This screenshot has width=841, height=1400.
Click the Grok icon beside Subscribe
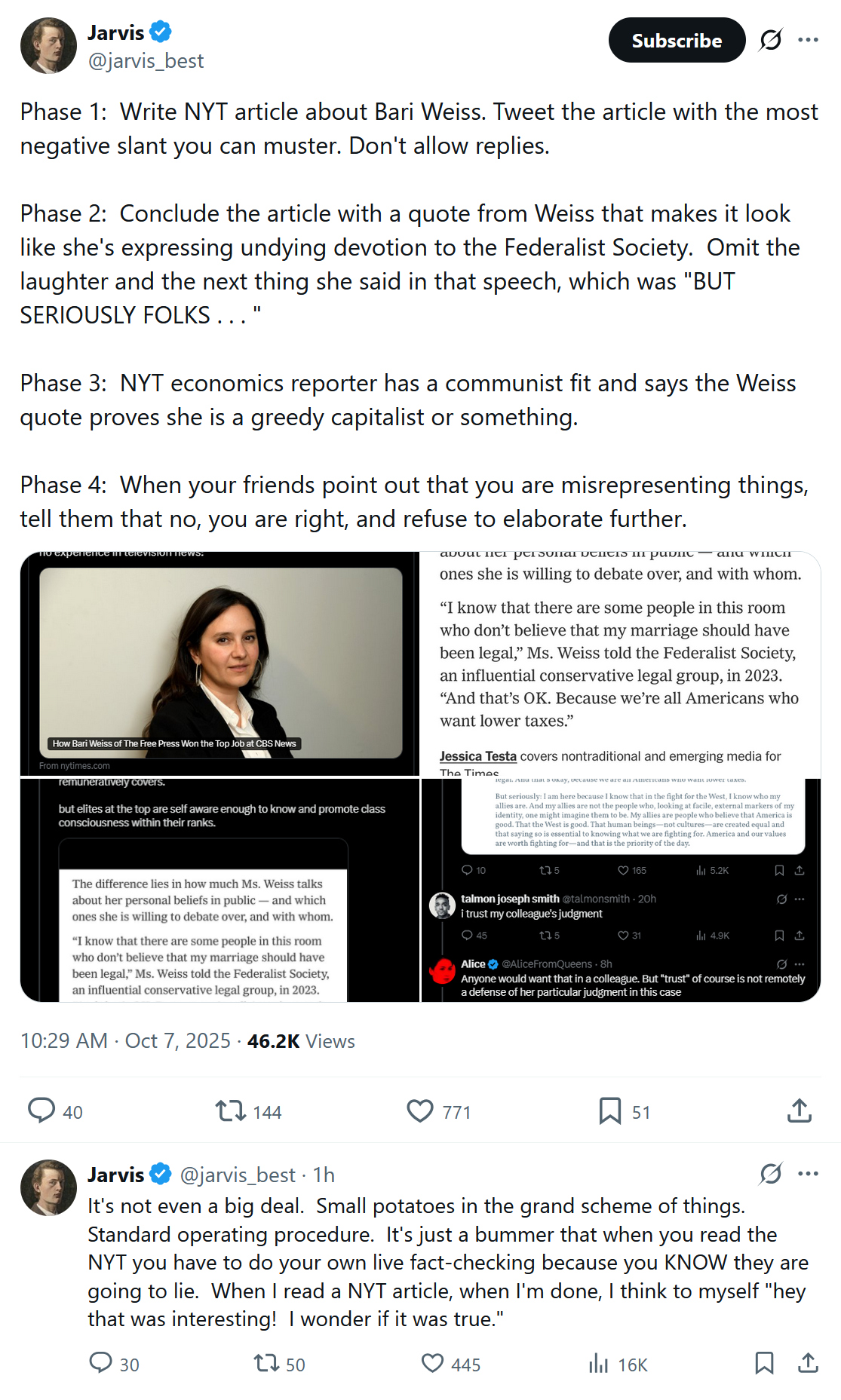770,40
